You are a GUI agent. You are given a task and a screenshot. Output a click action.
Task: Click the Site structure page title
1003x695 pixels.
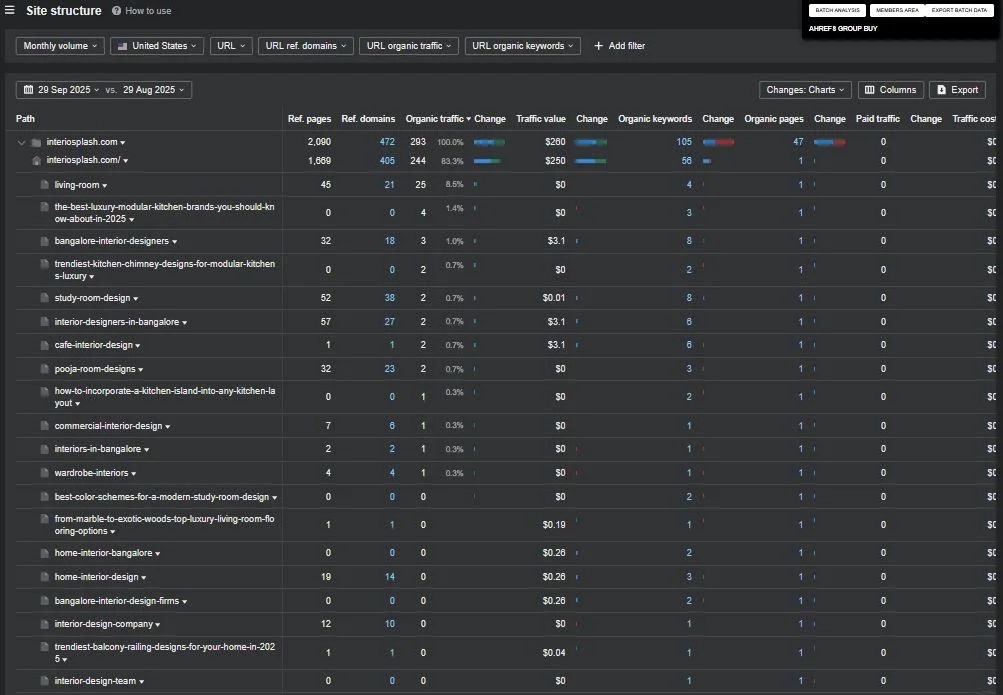point(63,11)
